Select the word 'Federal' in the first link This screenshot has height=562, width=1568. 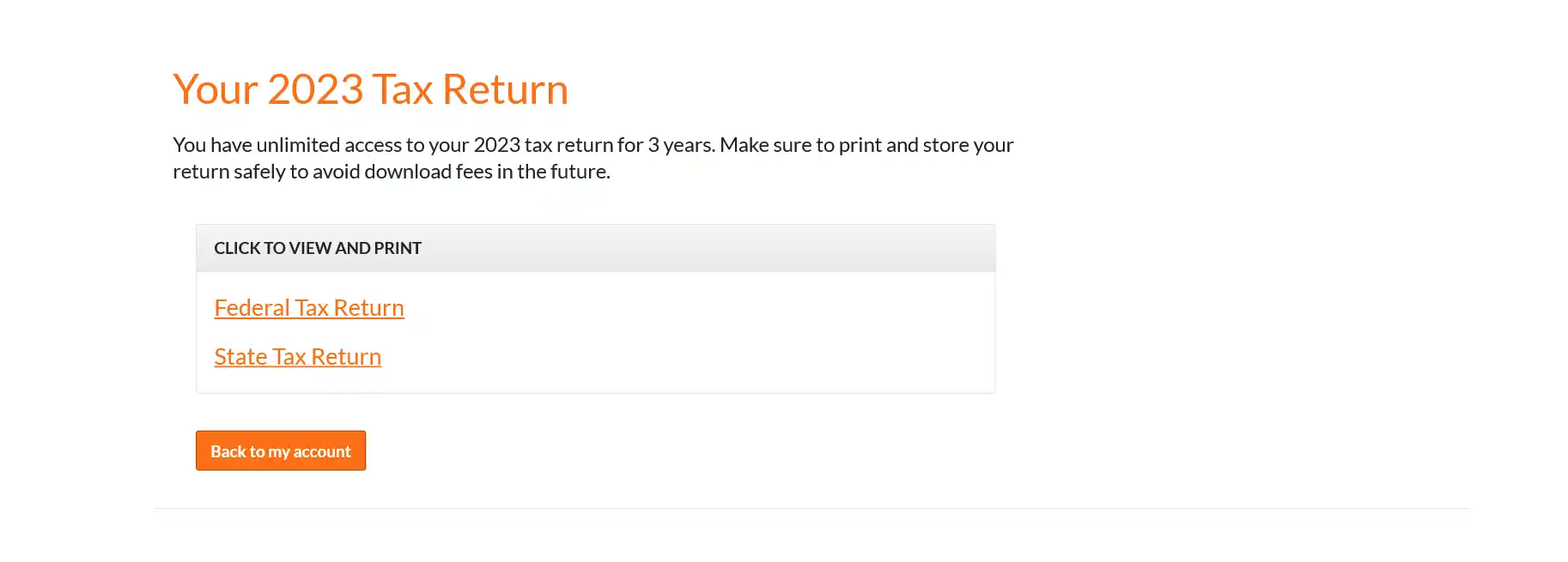pyautogui.click(x=252, y=308)
